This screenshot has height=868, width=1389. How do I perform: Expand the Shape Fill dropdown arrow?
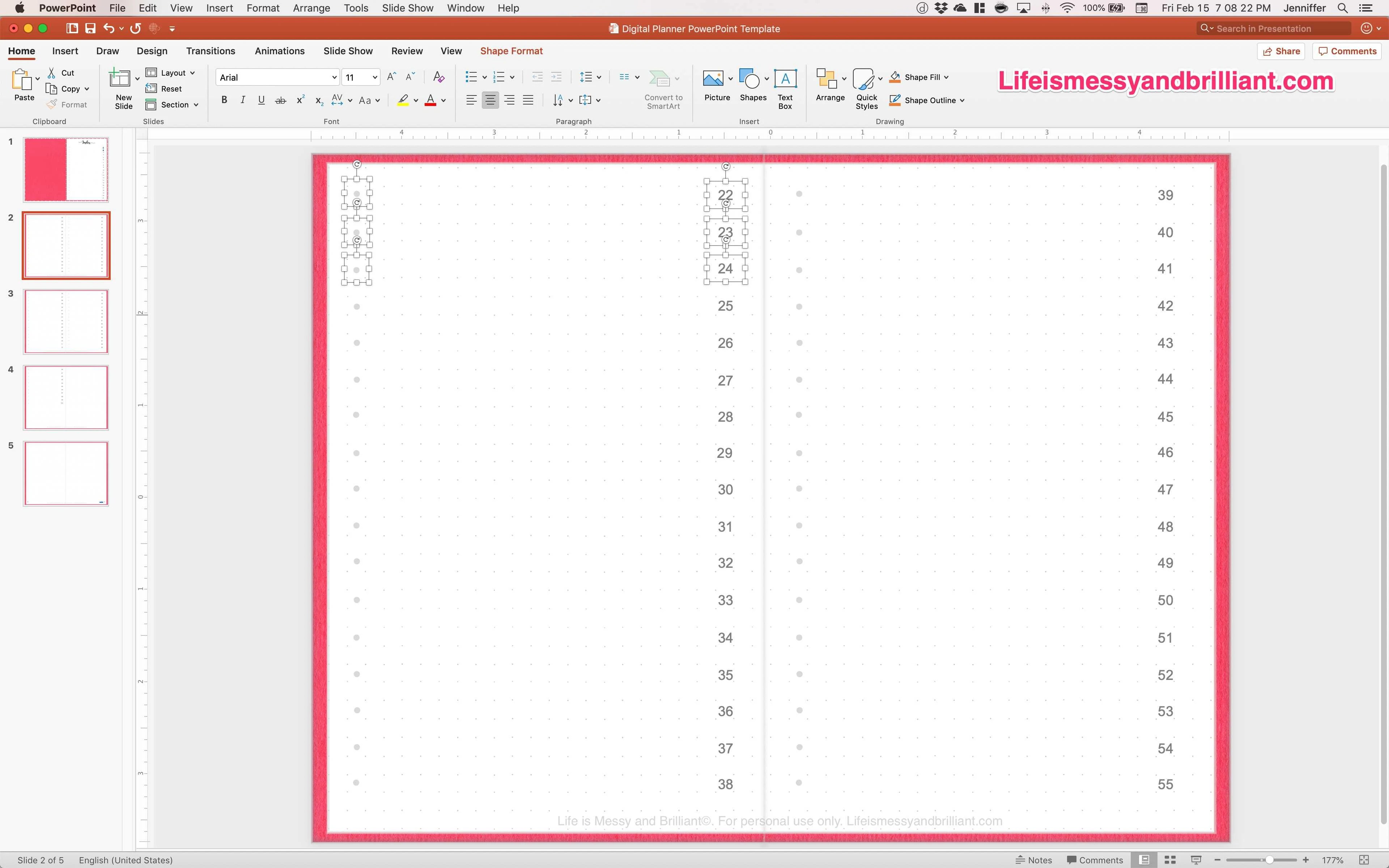pyautogui.click(x=946, y=77)
